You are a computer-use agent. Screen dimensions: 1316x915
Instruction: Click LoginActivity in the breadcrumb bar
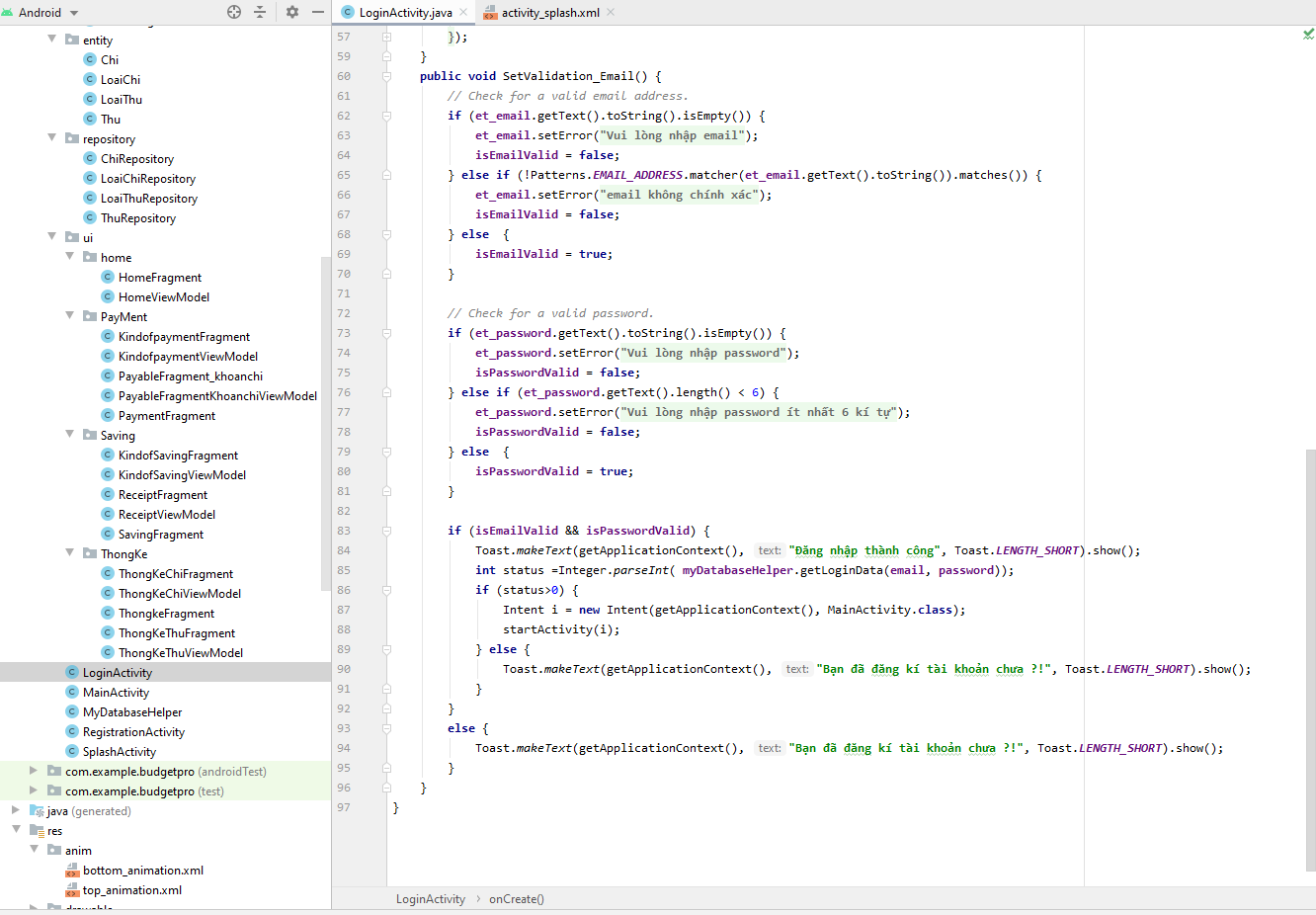pyautogui.click(x=430, y=898)
